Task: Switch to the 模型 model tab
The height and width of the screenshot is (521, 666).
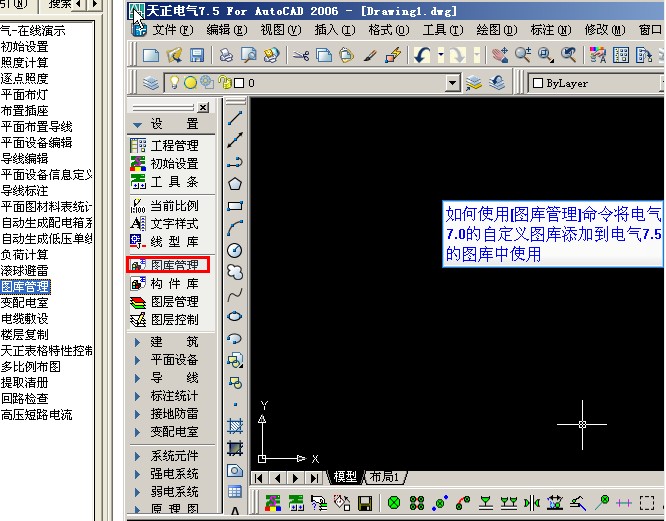Action: [345, 477]
